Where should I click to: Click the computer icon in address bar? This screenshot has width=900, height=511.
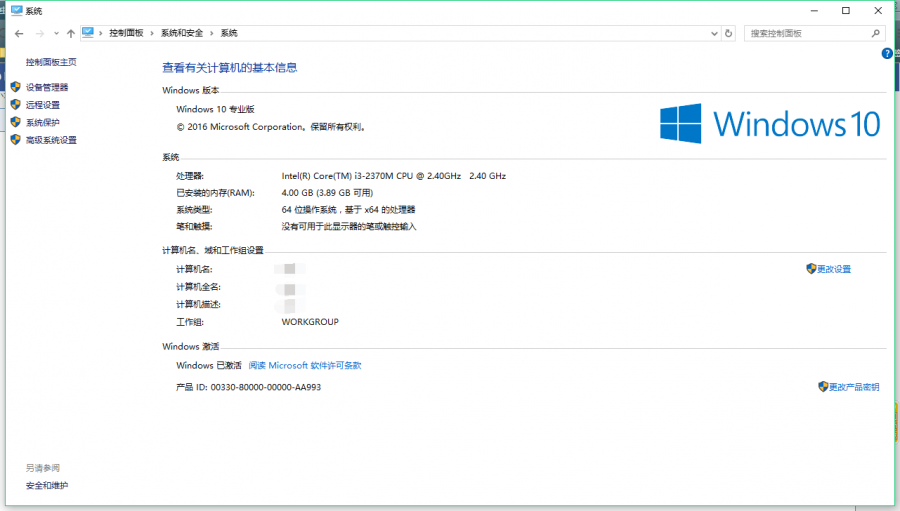coord(88,33)
